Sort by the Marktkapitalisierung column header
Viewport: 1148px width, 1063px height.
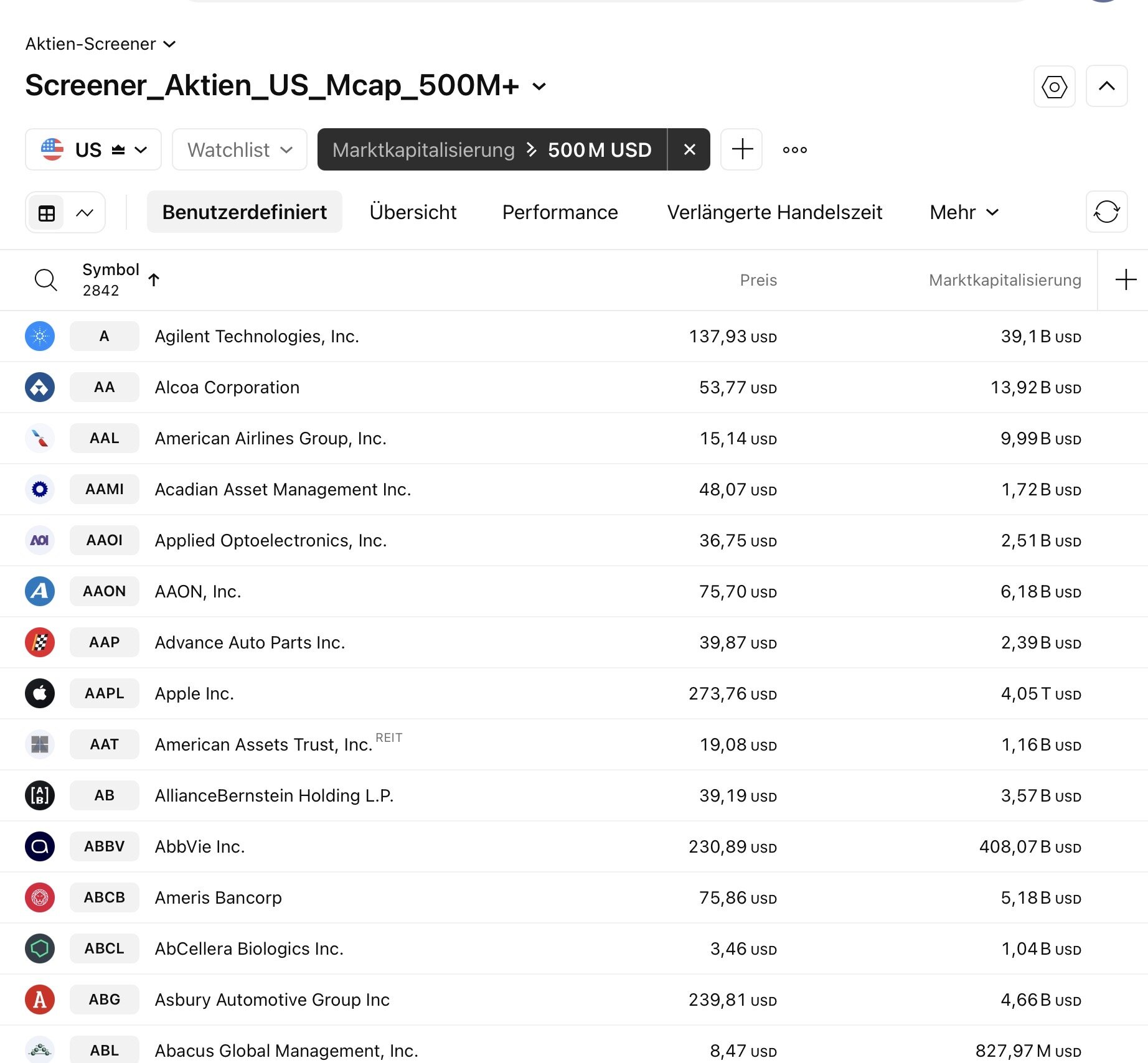pos(1004,280)
